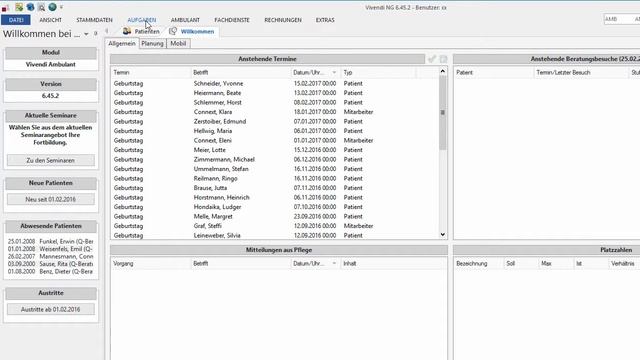Open Datum/Uhr column dropdown in Mitteilungen aus Pflege
The image size is (640, 360).
coord(334,264)
